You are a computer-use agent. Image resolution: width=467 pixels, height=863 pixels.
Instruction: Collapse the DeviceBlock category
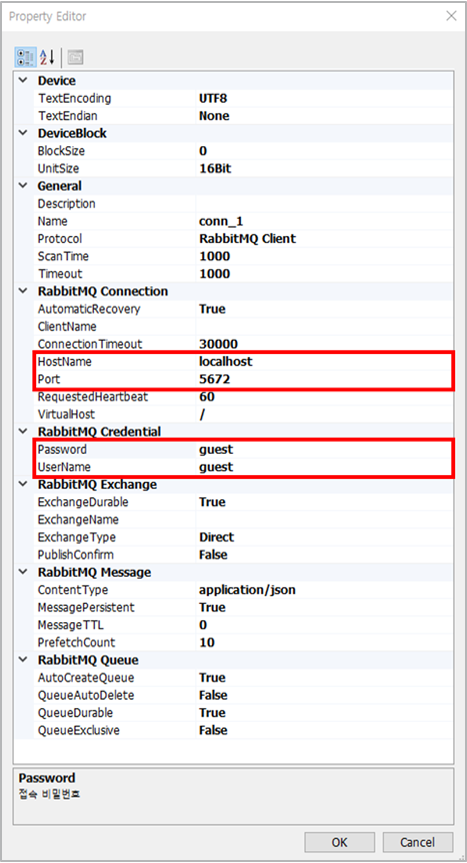click(23, 133)
